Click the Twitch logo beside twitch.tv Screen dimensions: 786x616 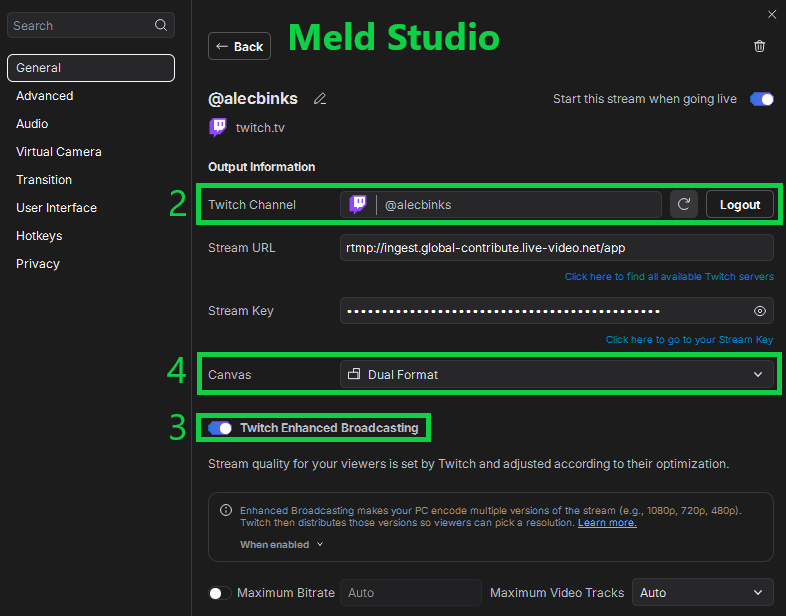pos(218,127)
